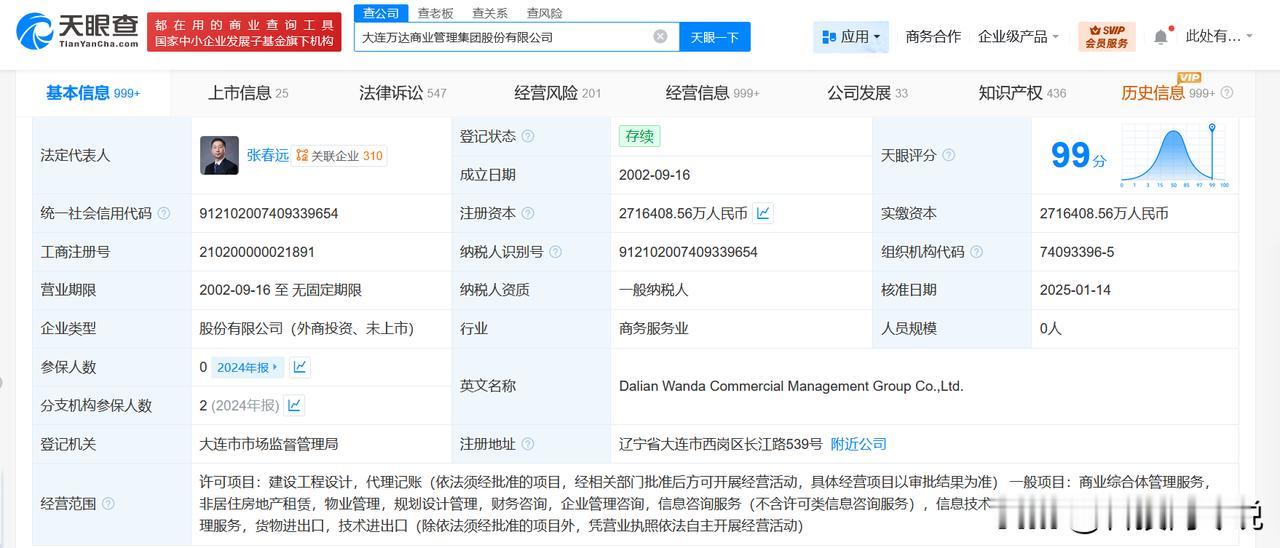Click the score distribution curve chart
This screenshot has height=548, width=1280.
[1175, 157]
